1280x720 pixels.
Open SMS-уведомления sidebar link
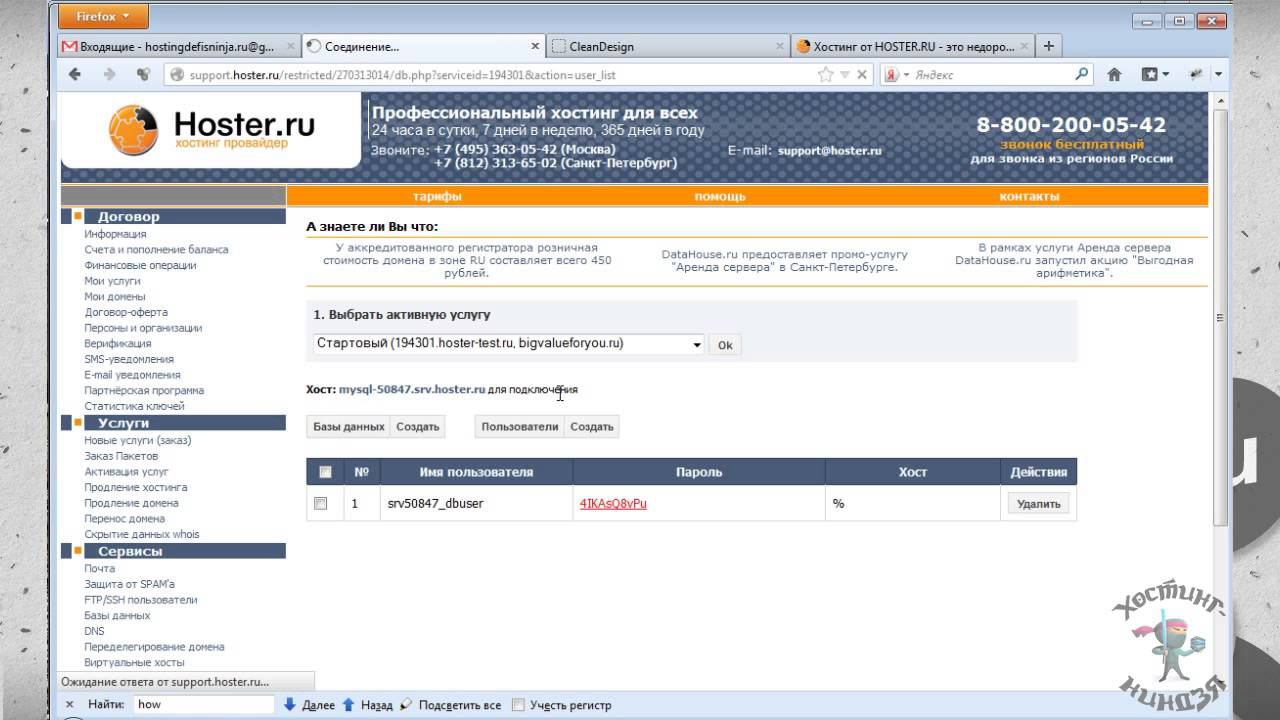129,359
